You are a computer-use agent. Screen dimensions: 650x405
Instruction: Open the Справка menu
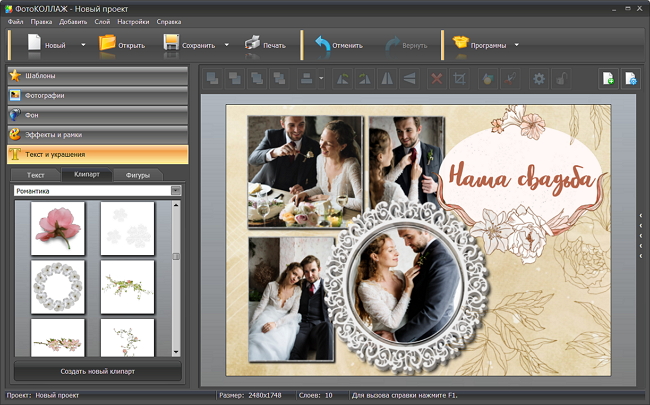169,22
